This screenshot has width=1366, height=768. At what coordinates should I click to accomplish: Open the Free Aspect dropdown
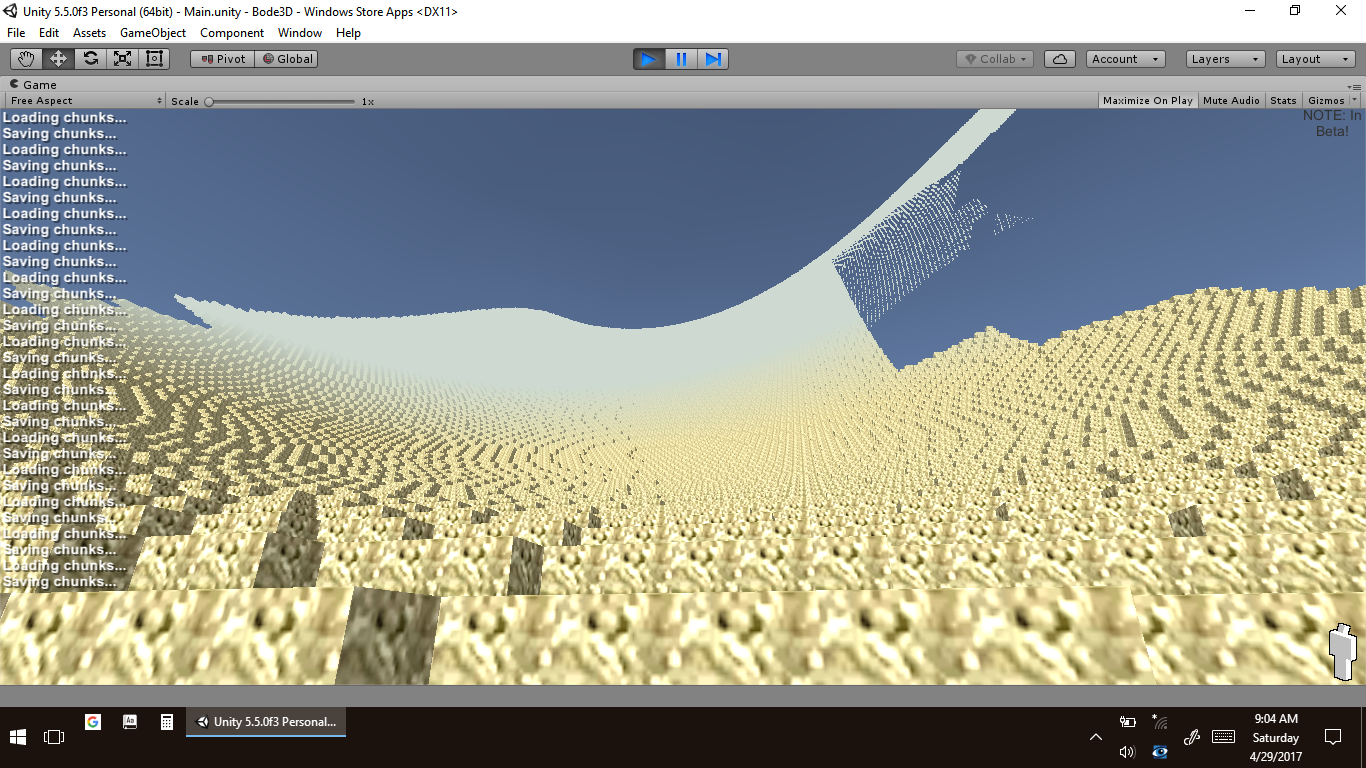85,101
